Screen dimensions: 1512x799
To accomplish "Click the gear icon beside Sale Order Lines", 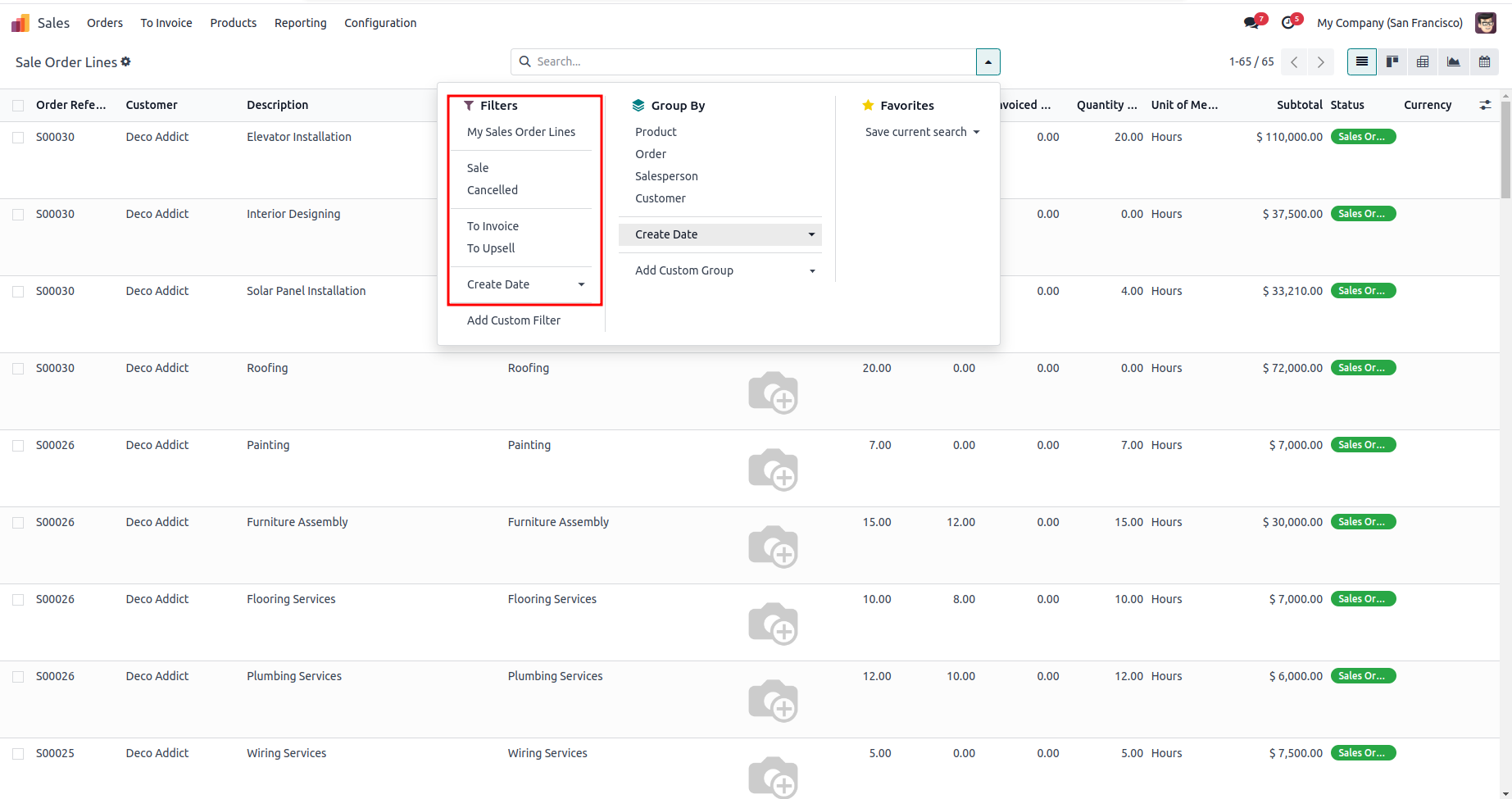I will tap(125, 61).
